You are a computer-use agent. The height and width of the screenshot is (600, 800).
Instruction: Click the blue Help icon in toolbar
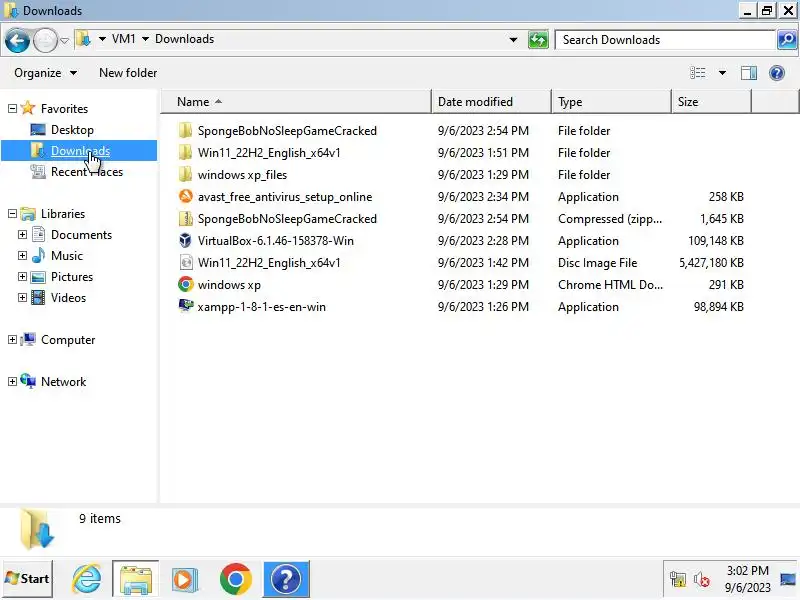(777, 73)
